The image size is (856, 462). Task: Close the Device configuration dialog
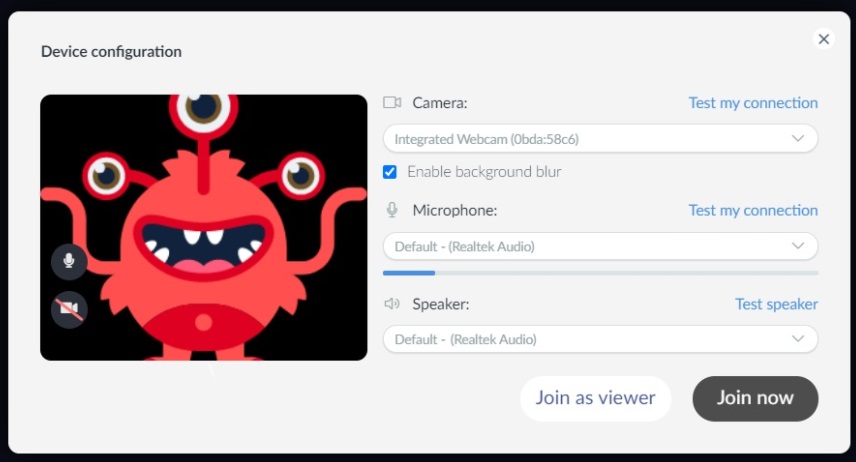824,39
